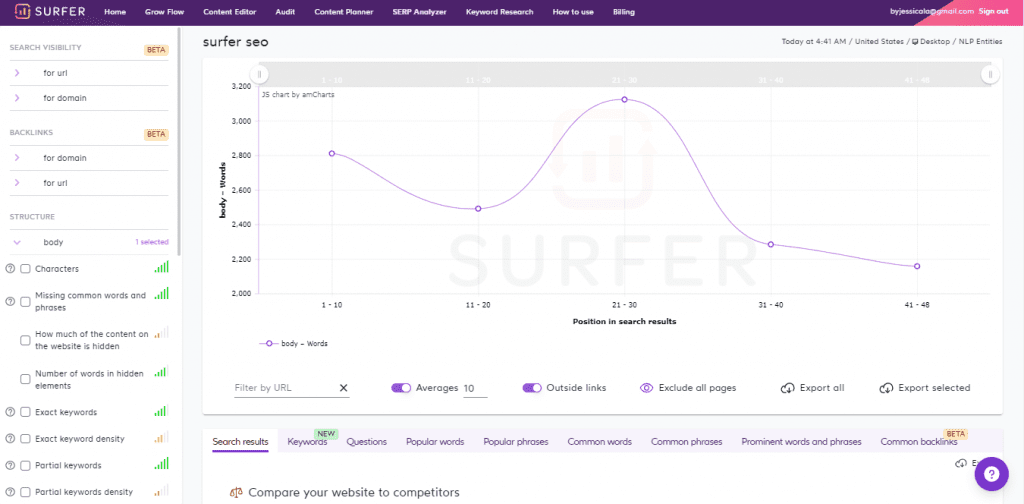The image size is (1024, 504).
Task: Switch to the Common phrases tab
Action: click(x=686, y=442)
